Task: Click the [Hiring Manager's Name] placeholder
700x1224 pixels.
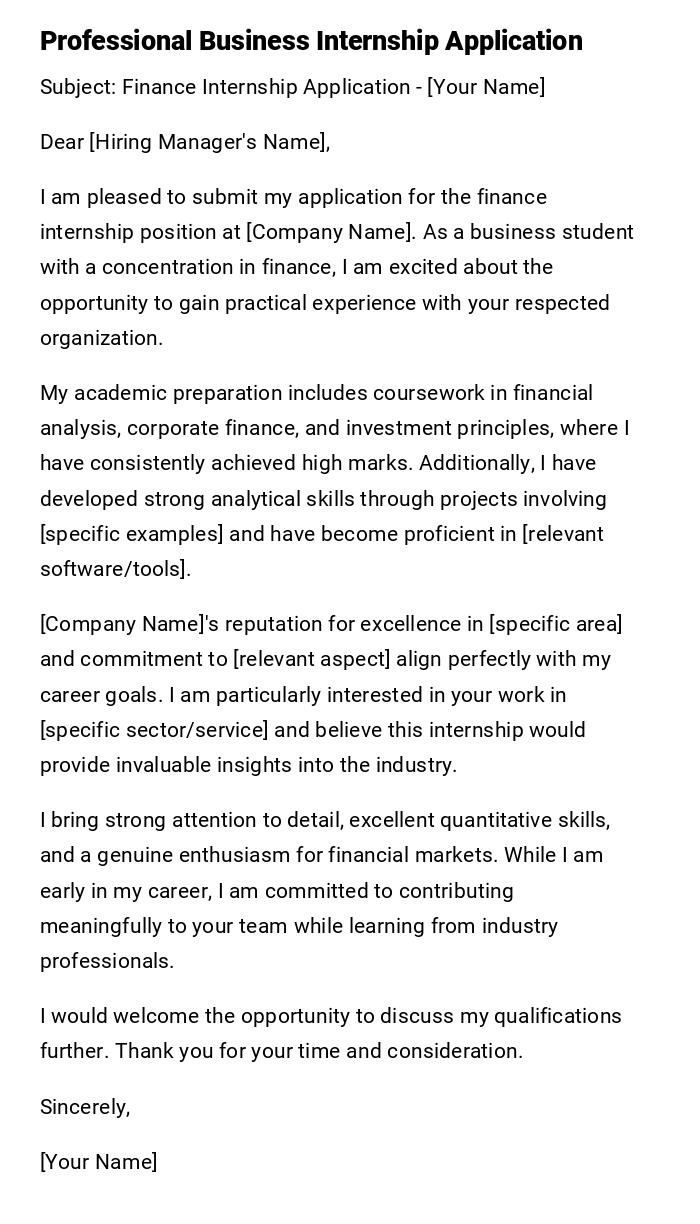Action: pyautogui.click(x=208, y=142)
